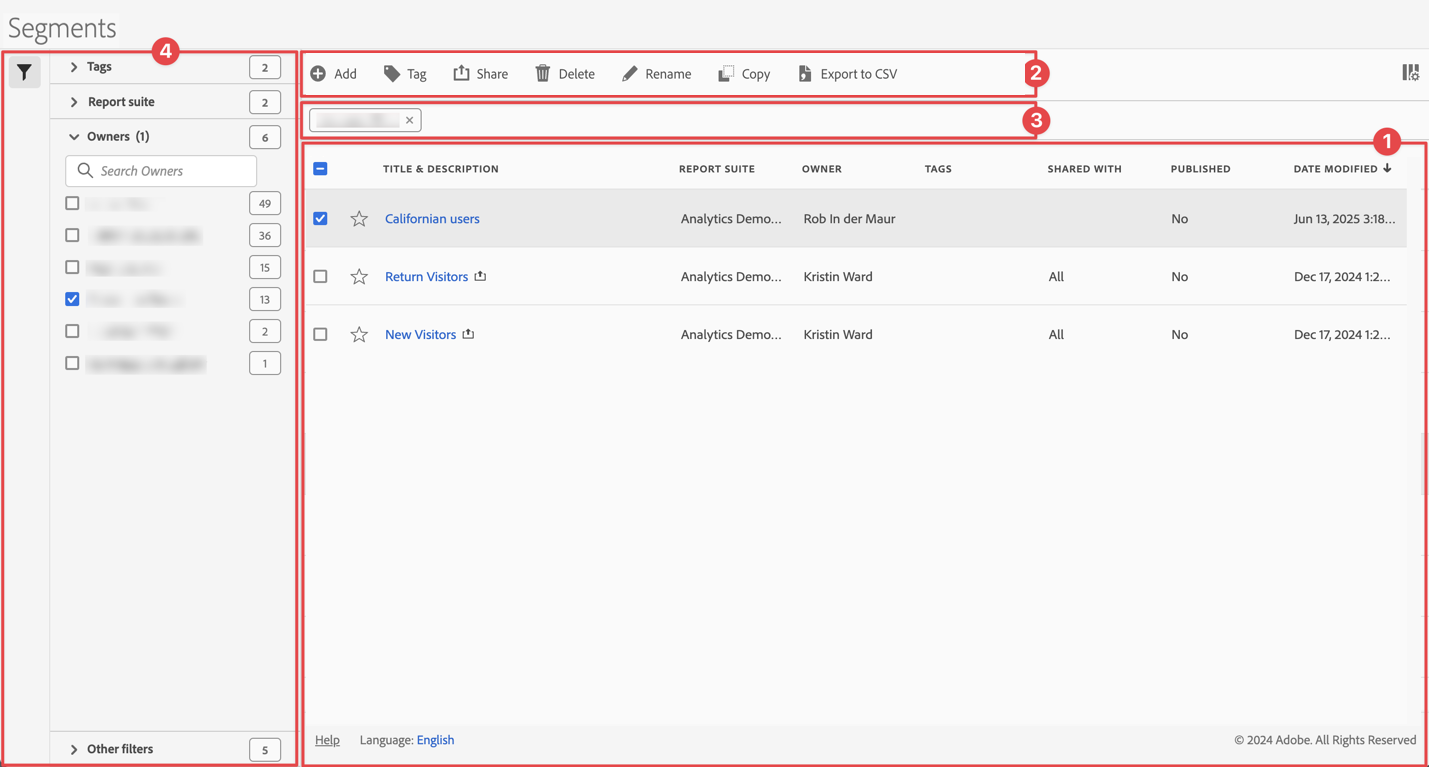
Task: Click Kristin Ward in New Visitors row
Action: click(838, 335)
